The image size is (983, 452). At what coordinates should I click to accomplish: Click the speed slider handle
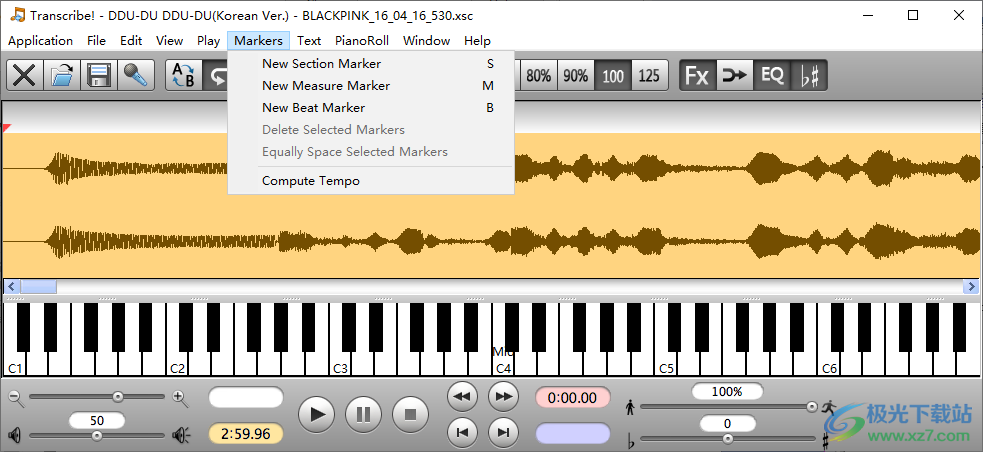click(x=812, y=407)
